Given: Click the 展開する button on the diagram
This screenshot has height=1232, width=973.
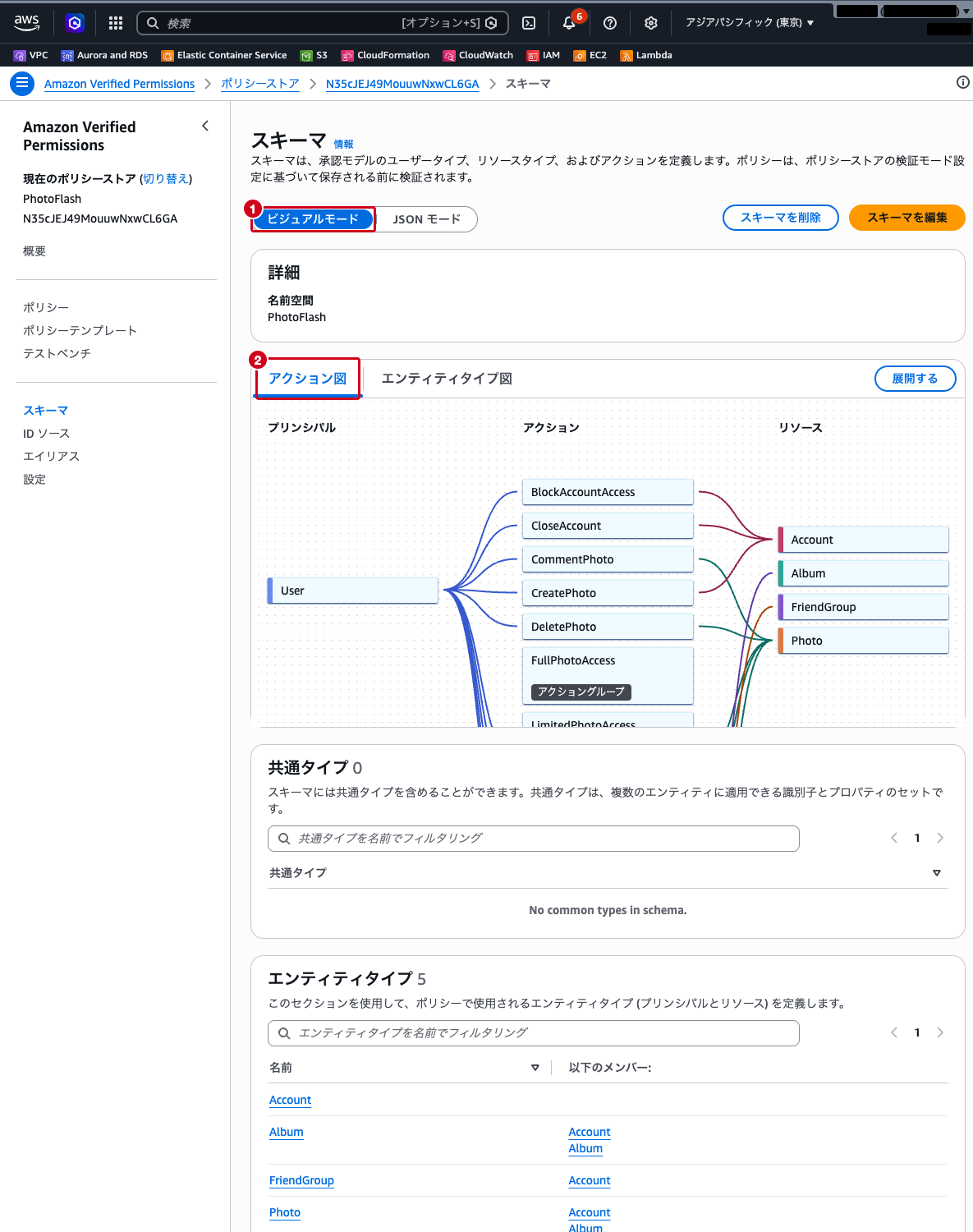Looking at the screenshot, I should pyautogui.click(x=916, y=379).
